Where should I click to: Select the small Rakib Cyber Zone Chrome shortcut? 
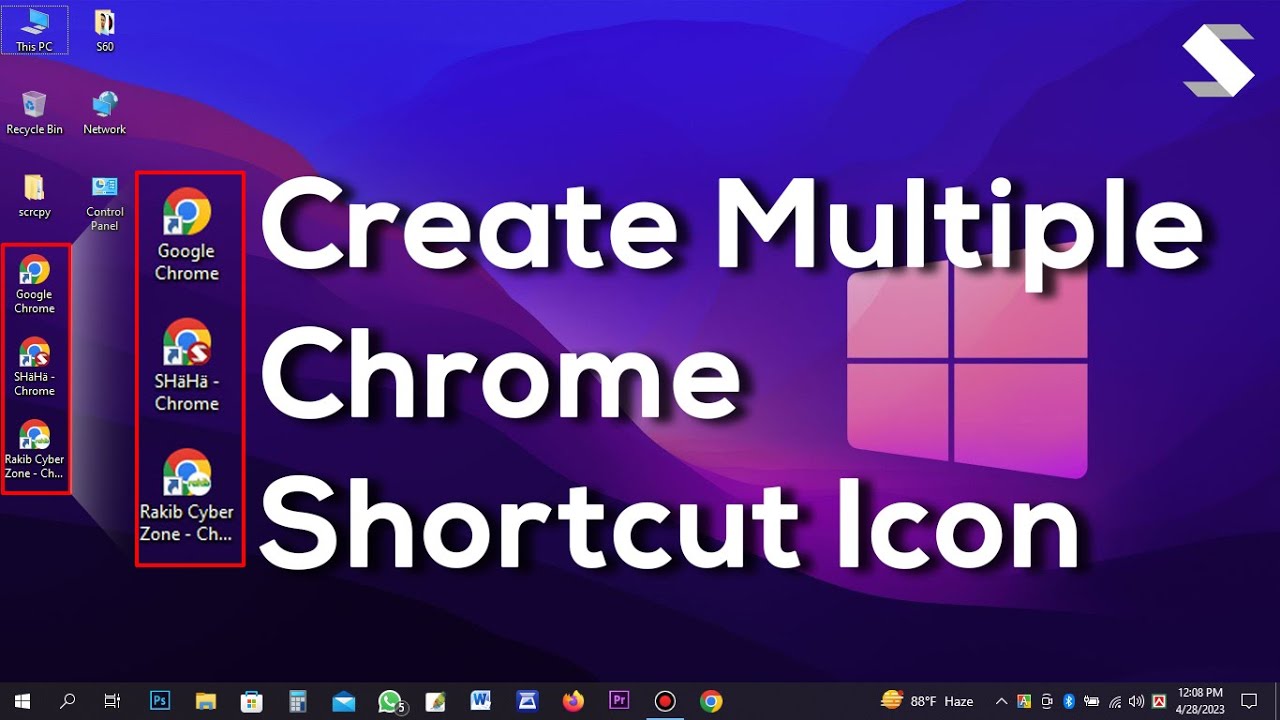point(34,450)
